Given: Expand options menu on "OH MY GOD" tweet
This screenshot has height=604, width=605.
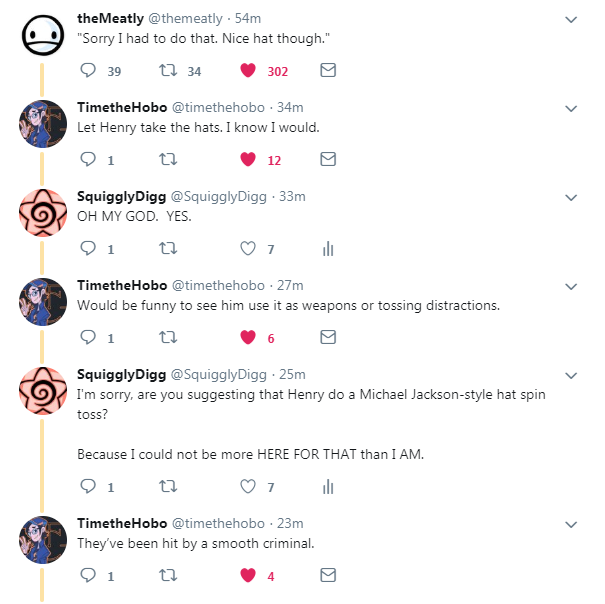Looking at the screenshot, I should pyautogui.click(x=571, y=197).
